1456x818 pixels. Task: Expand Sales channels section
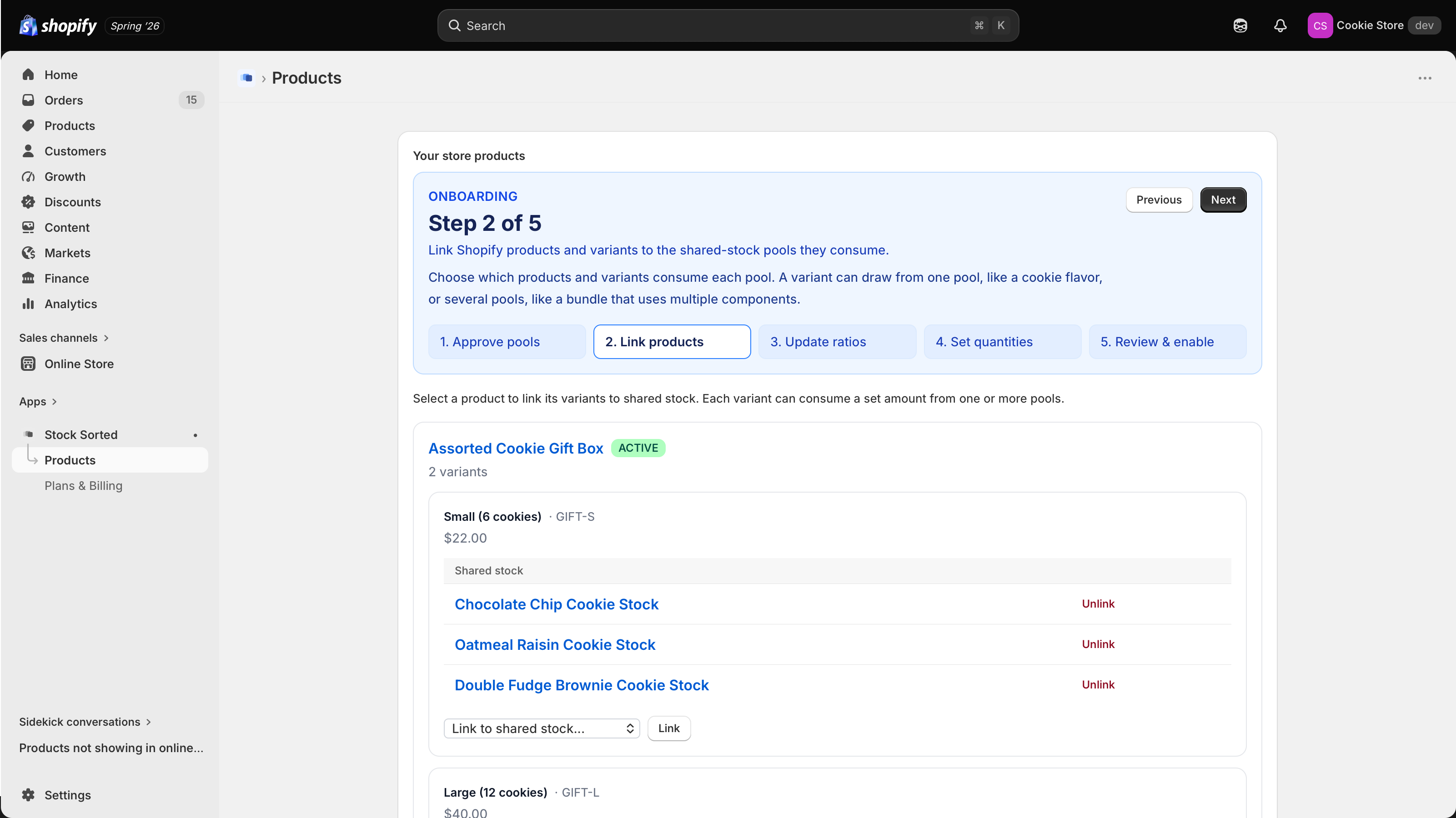(x=64, y=338)
